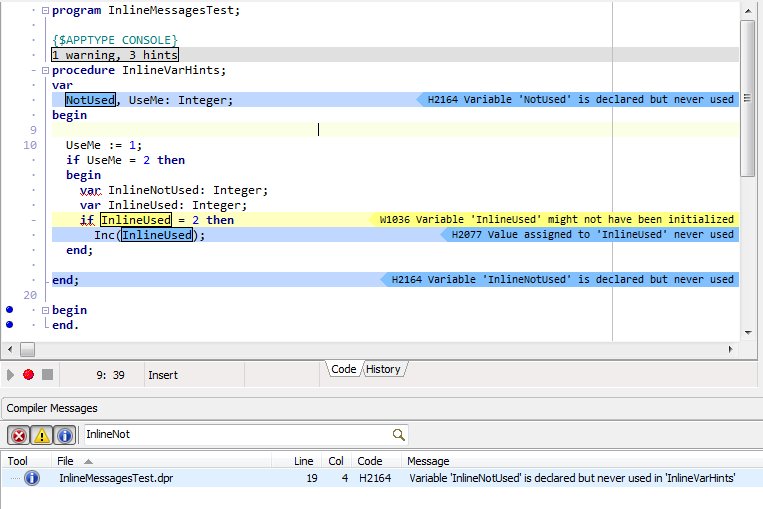Switch to the Code tab
The height and width of the screenshot is (509, 763).
[x=343, y=369]
